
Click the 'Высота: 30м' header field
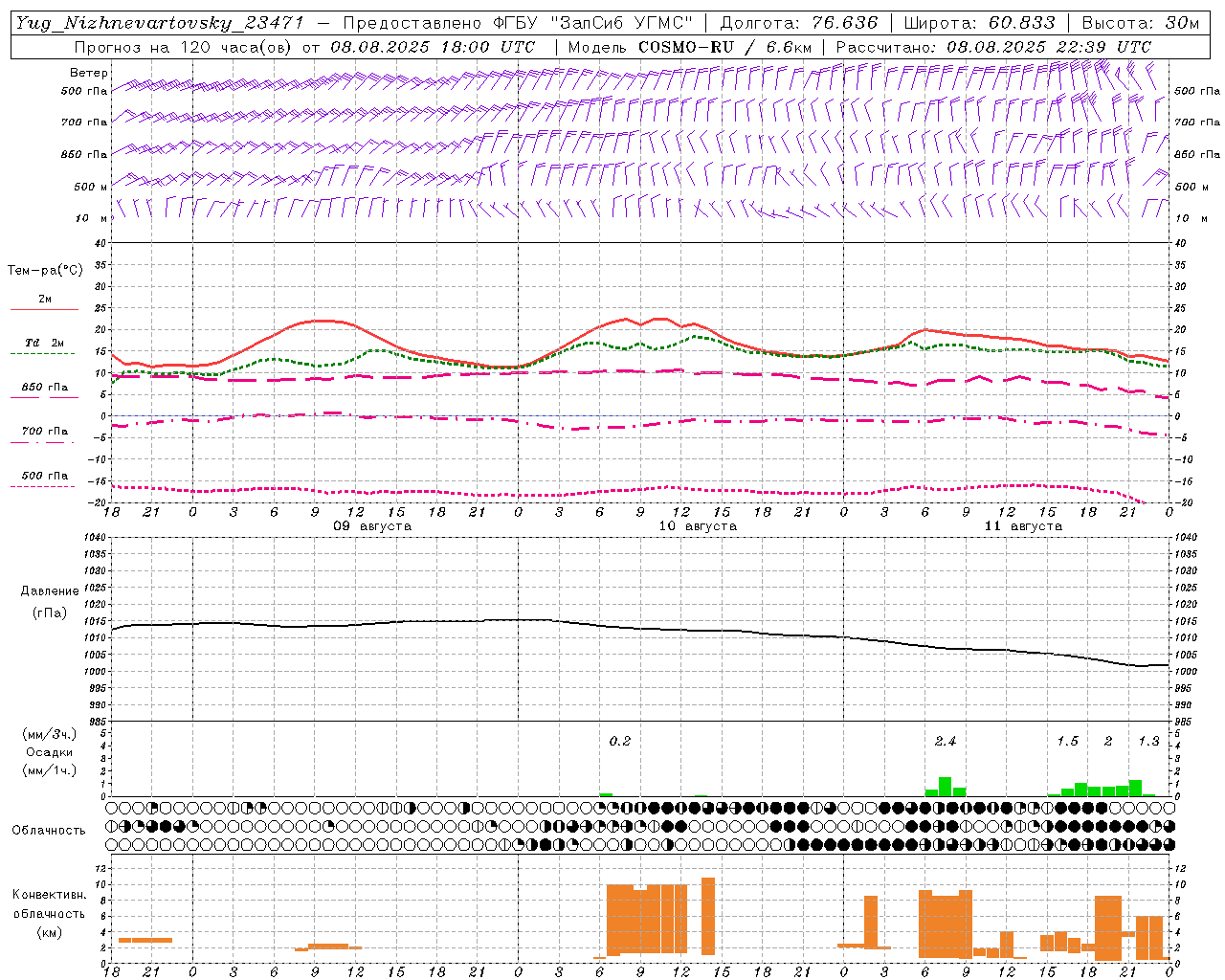[1140, 23]
